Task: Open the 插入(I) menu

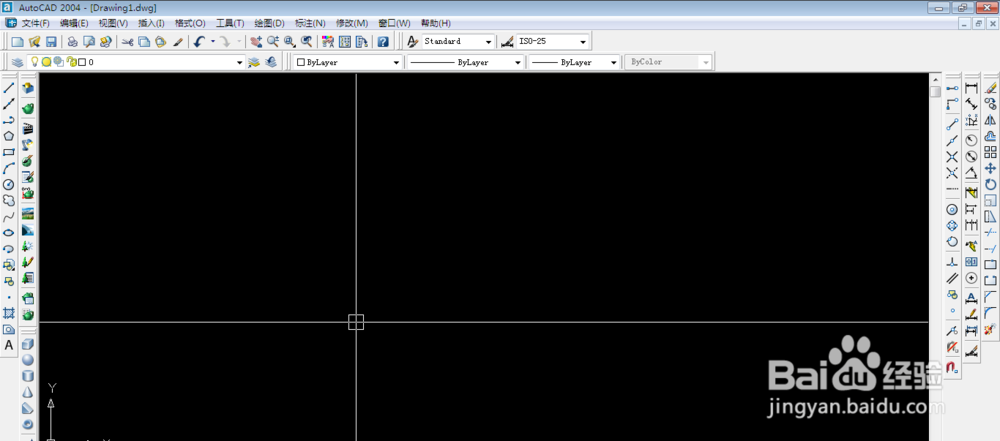Action: [152, 23]
